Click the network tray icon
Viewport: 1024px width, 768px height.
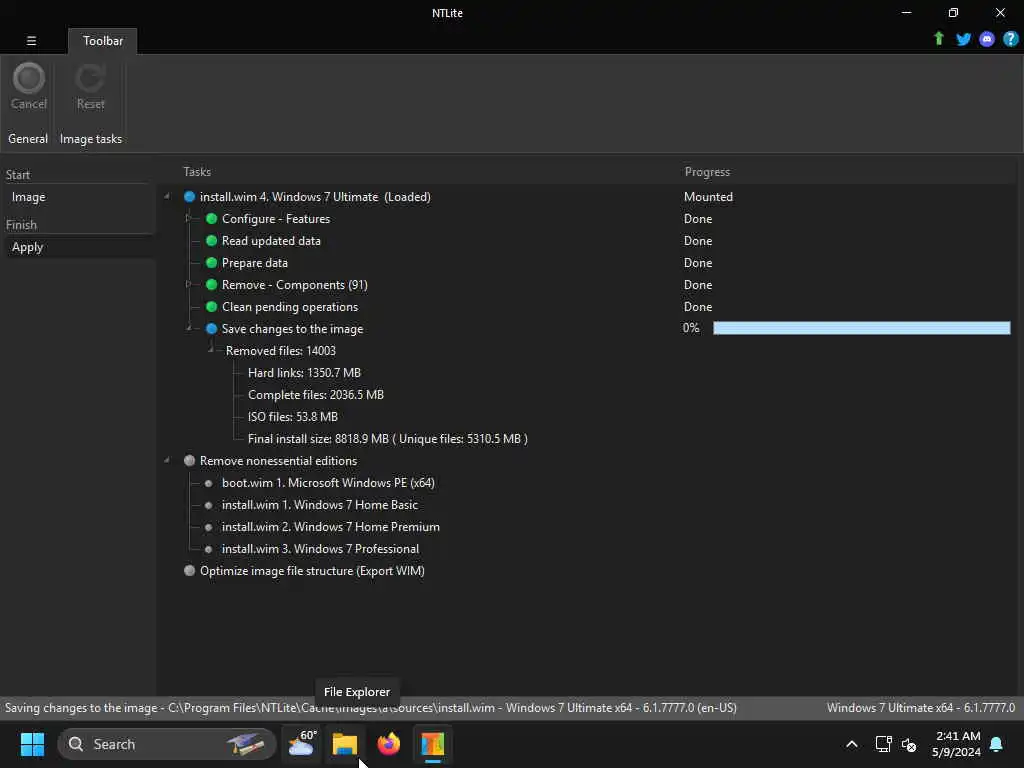click(883, 744)
